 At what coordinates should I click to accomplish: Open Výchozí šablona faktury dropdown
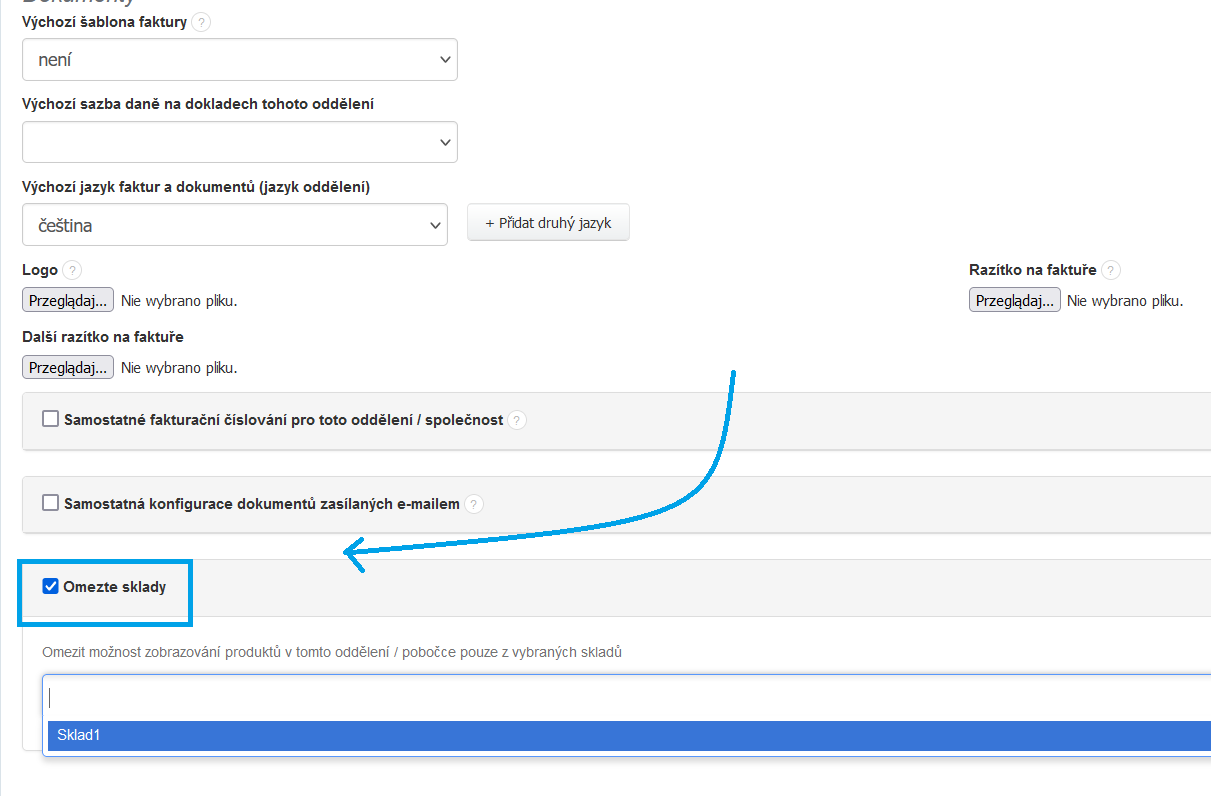pos(240,60)
